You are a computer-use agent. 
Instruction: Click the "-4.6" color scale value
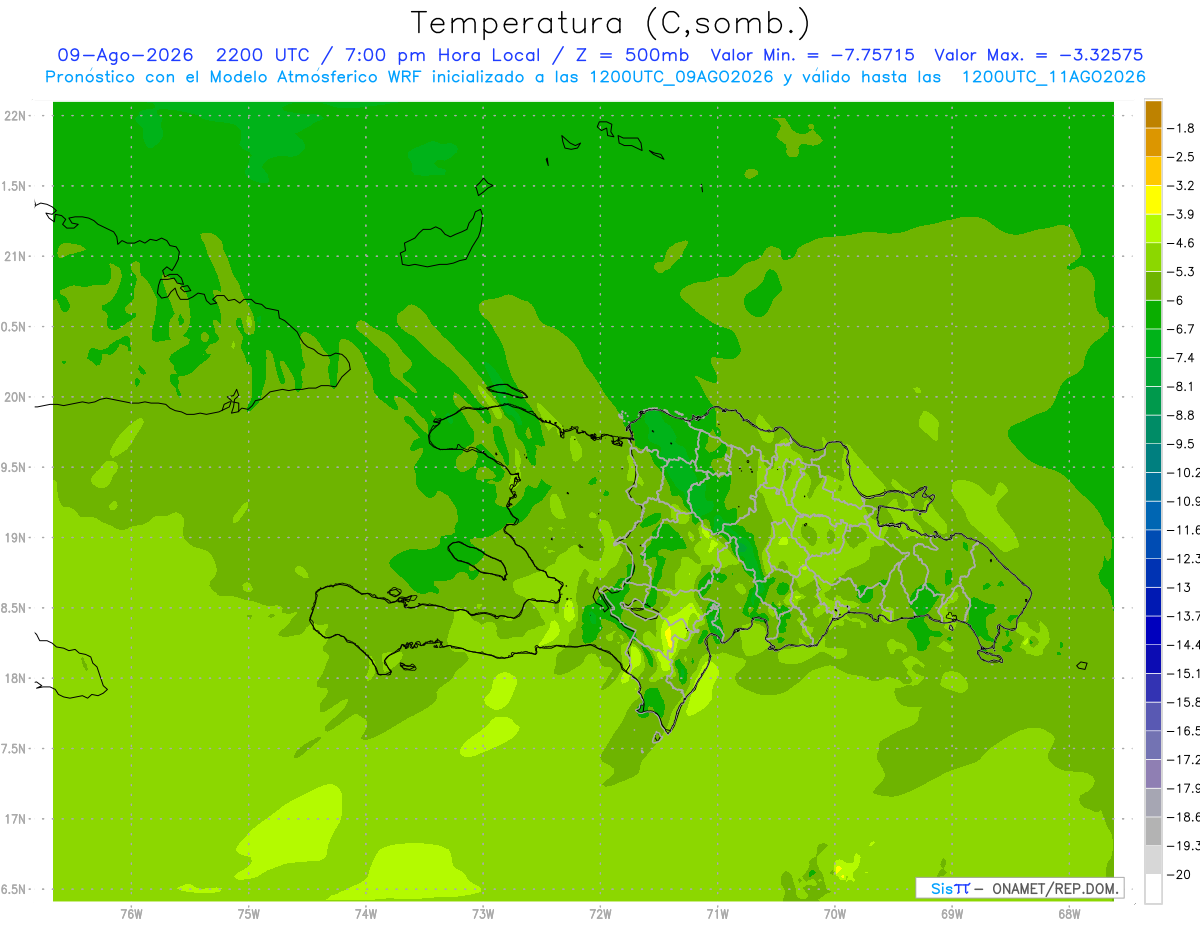pyautogui.click(x=1182, y=243)
